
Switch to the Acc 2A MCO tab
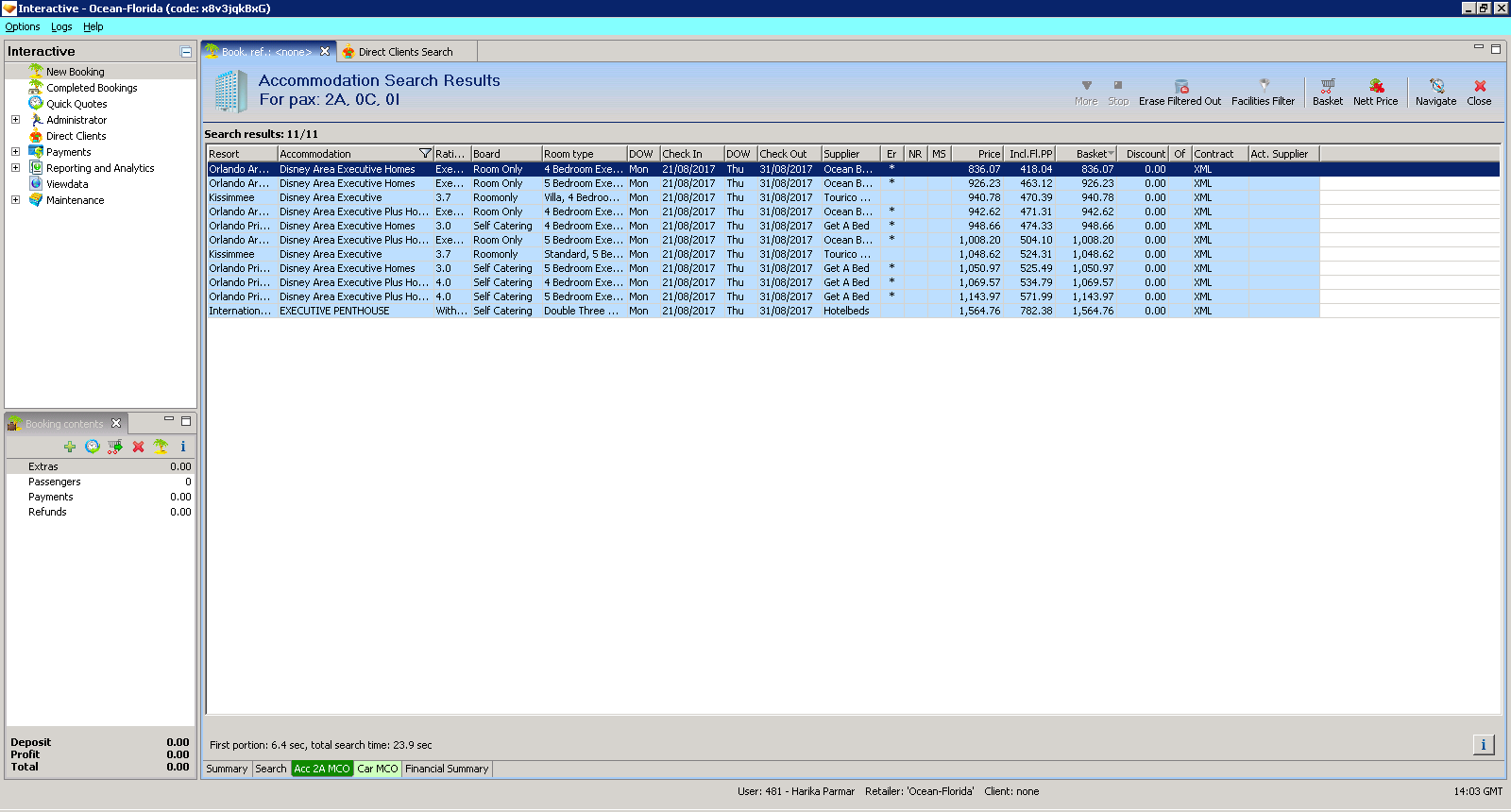pos(322,769)
